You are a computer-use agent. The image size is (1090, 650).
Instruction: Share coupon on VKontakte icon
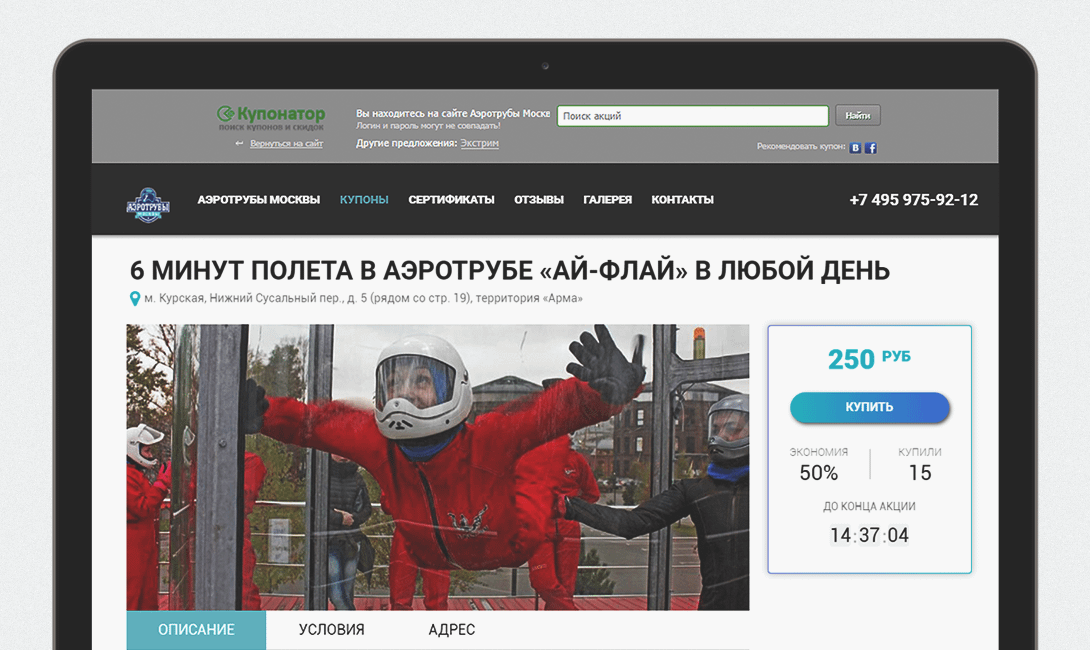[855, 147]
